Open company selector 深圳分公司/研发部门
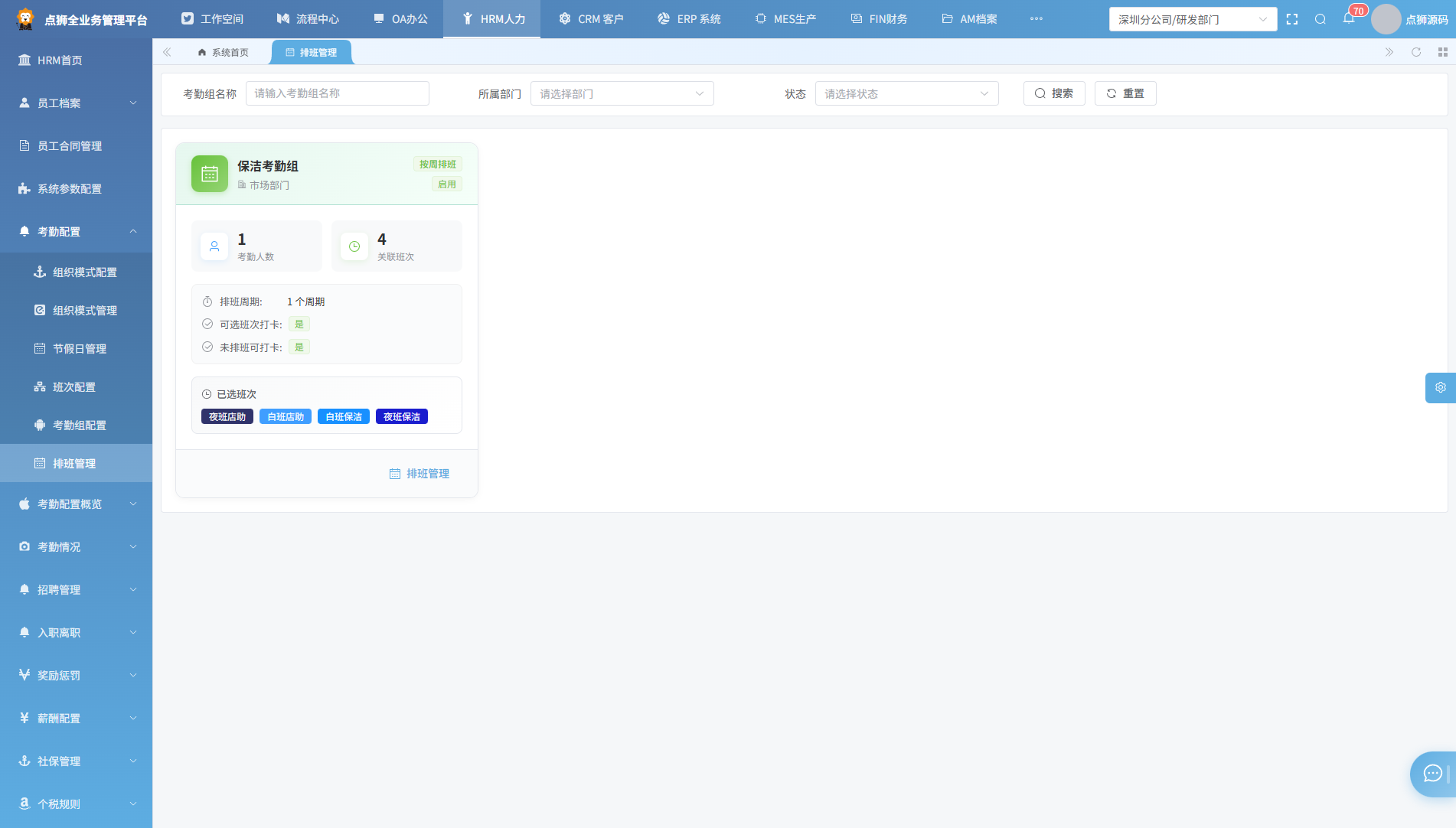Screen dimensions: 1456x828 click(1193, 19)
